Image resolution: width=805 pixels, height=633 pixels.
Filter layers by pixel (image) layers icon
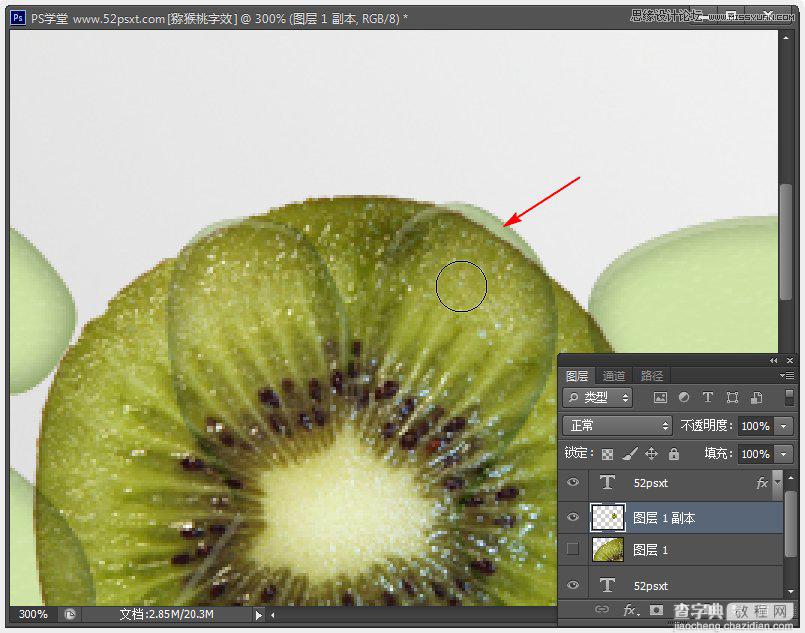click(660, 397)
